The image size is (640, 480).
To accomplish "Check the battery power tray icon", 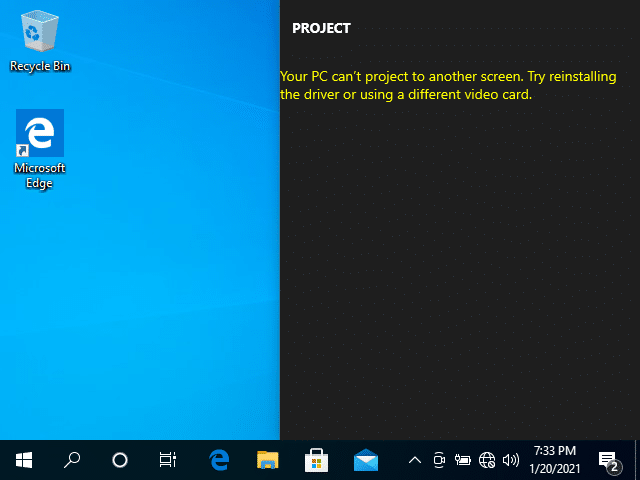I will [x=462, y=460].
